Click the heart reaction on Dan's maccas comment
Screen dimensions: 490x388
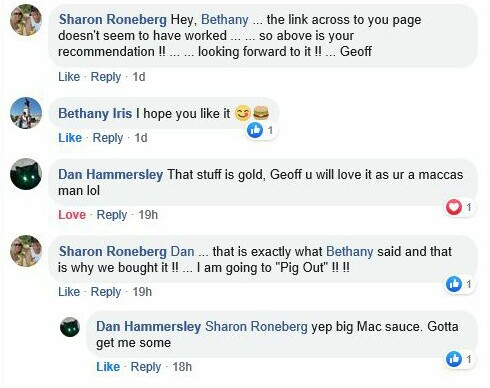pos(454,207)
